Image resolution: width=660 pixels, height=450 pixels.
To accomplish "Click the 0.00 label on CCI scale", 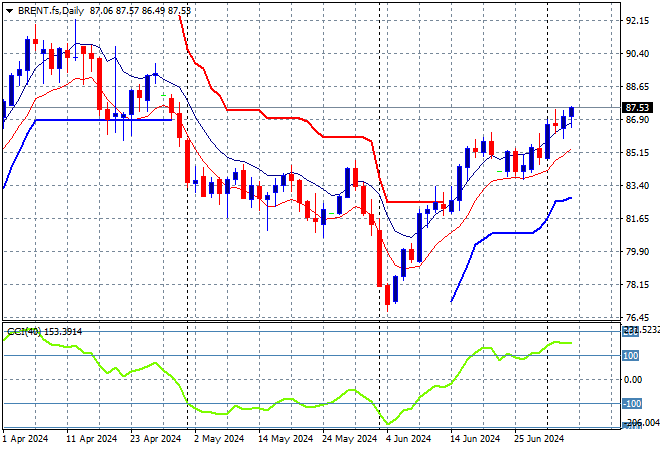I will (x=633, y=380).
